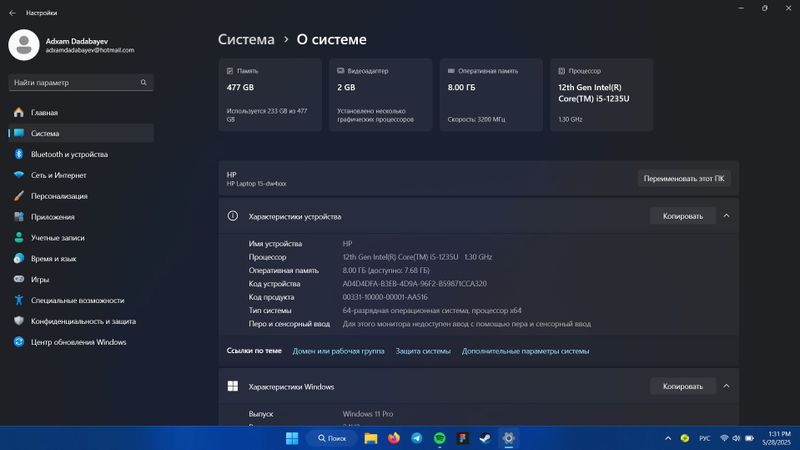
Task: Copy device specs with Копировать button
Action: 683,216
